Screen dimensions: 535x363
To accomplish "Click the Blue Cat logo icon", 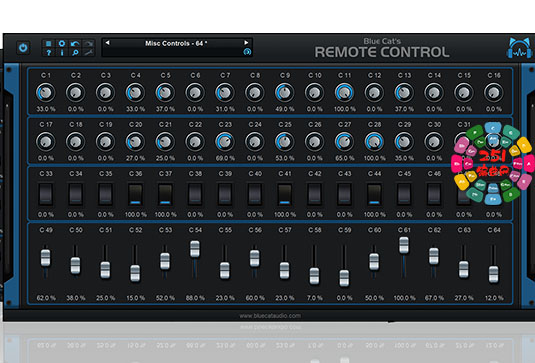I will point(519,48).
